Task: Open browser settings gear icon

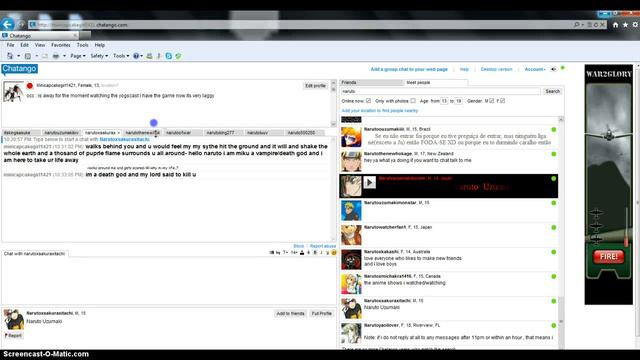Action: point(636,25)
